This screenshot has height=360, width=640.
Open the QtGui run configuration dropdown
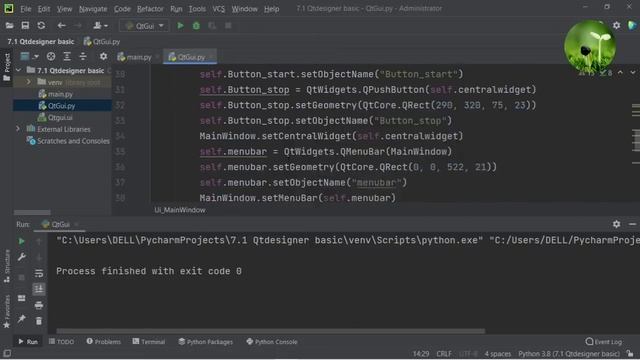(144, 26)
